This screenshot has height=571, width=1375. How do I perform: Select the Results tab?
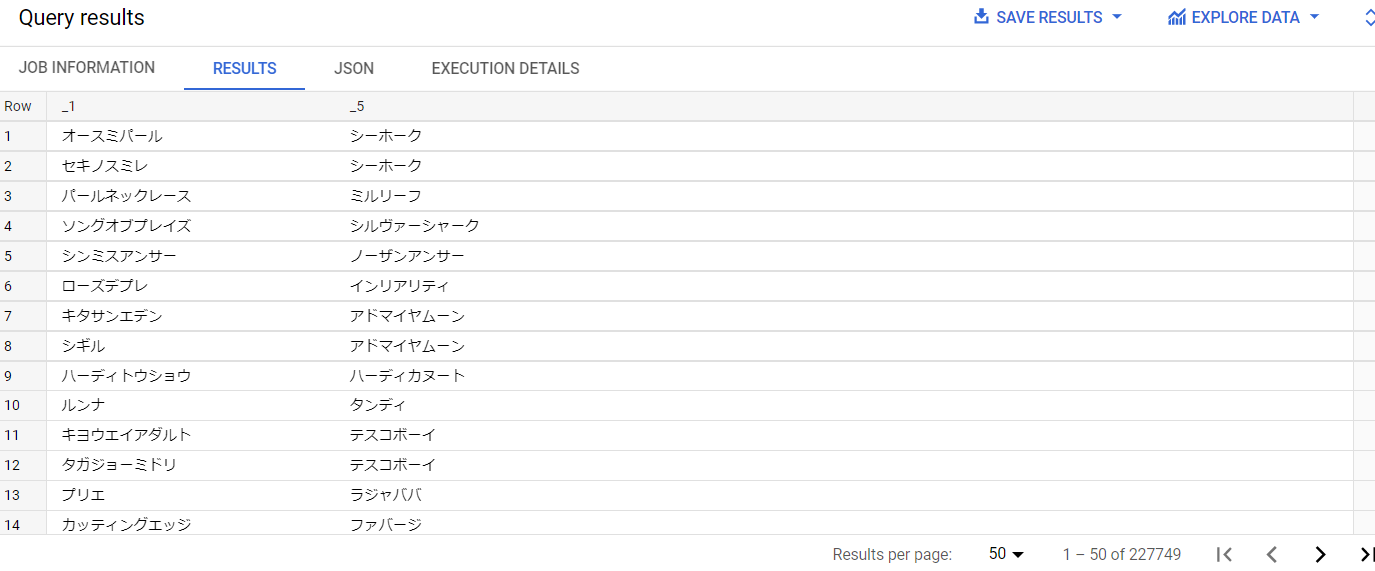[x=245, y=68]
